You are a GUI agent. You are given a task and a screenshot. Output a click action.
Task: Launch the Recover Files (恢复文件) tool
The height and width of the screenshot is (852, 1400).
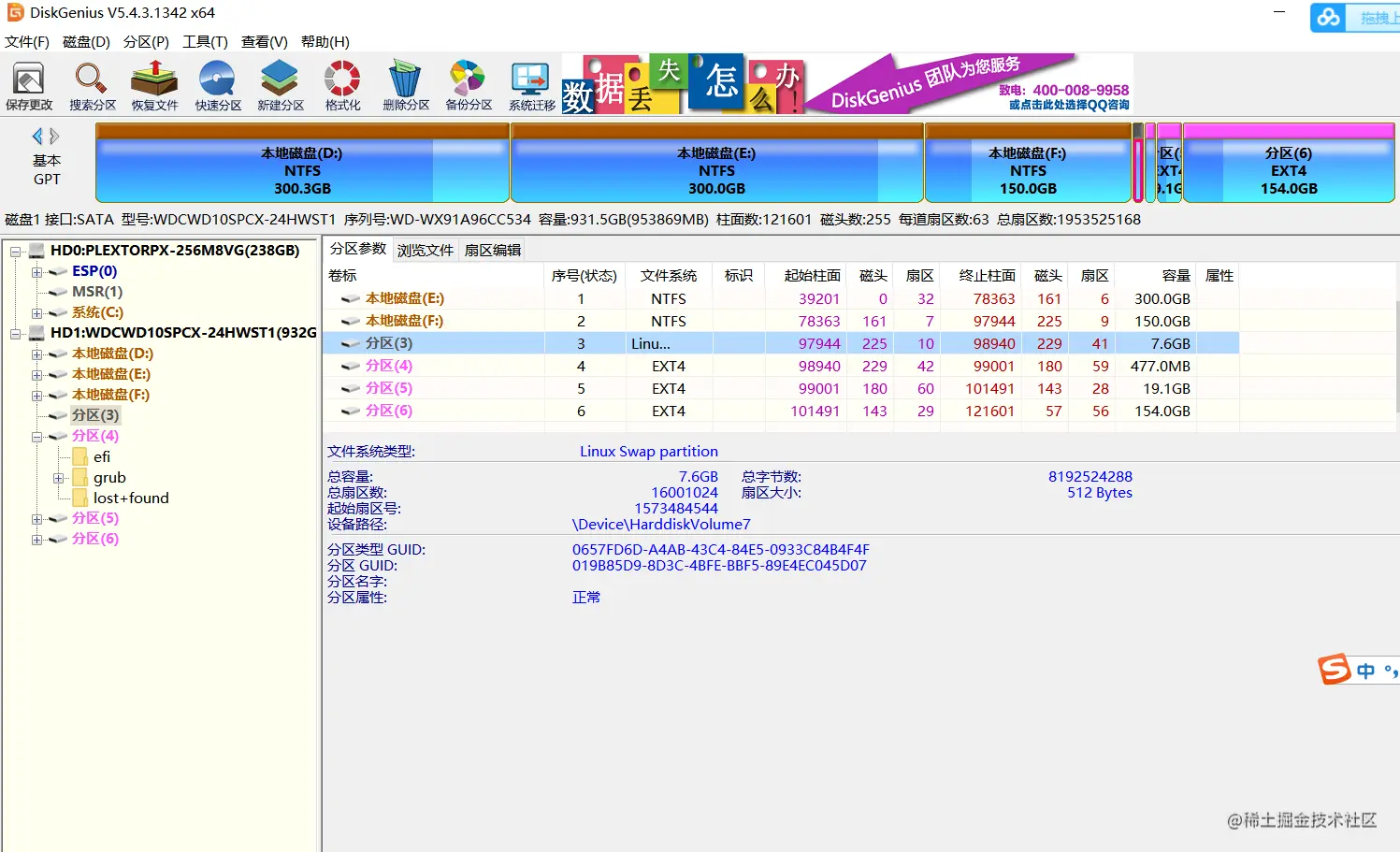click(154, 85)
